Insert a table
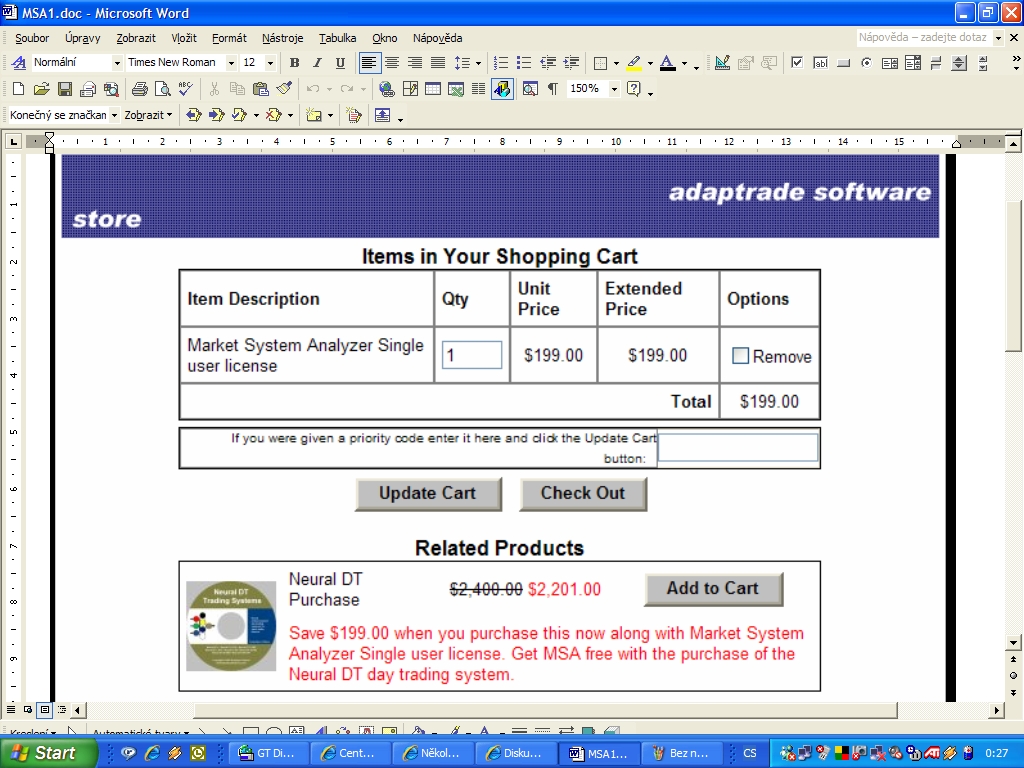Image resolution: width=1024 pixels, height=768 pixels. click(432, 89)
